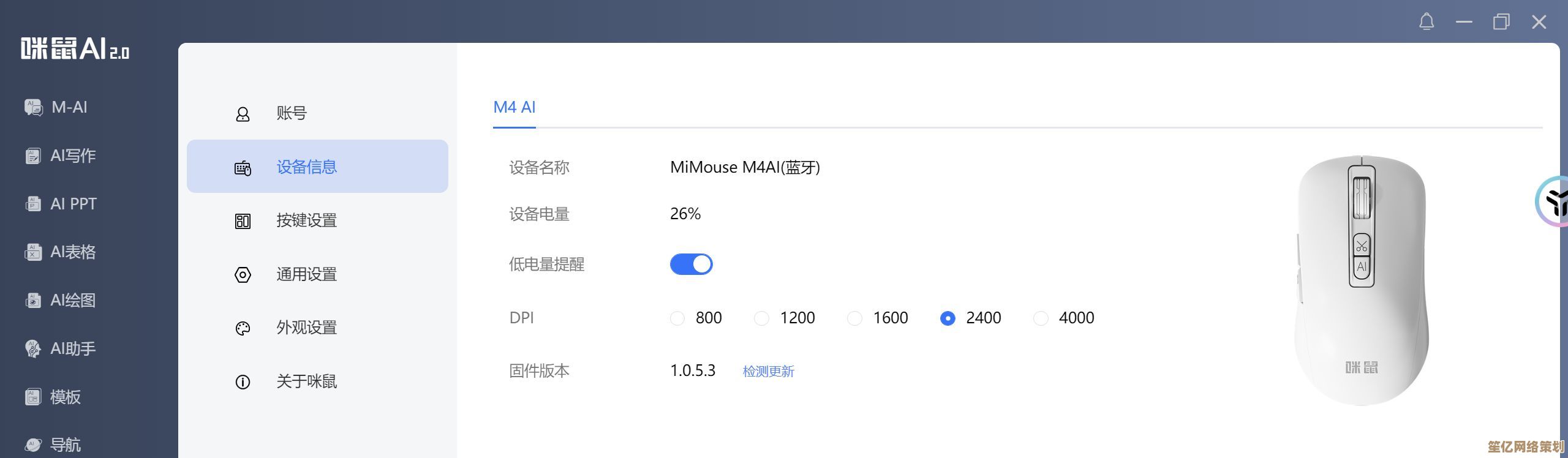Viewport: 1568px width, 458px height.
Task: Launch the AI PPT icon in sidebar
Action: (x=33, y=204)
